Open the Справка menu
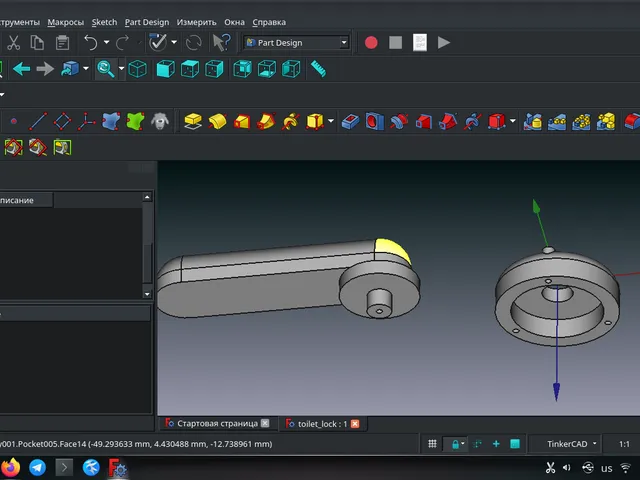640x480 pixels. click(269, 22)
